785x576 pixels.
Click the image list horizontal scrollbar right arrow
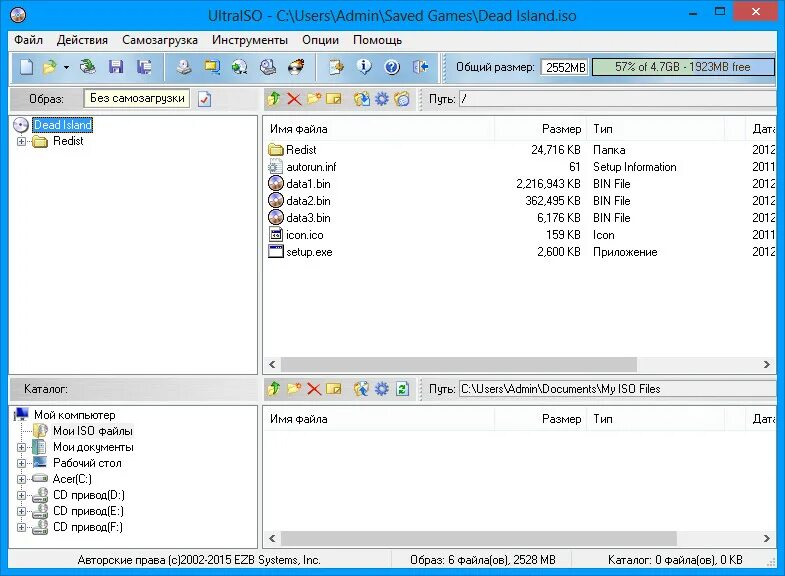coord(766,364)
